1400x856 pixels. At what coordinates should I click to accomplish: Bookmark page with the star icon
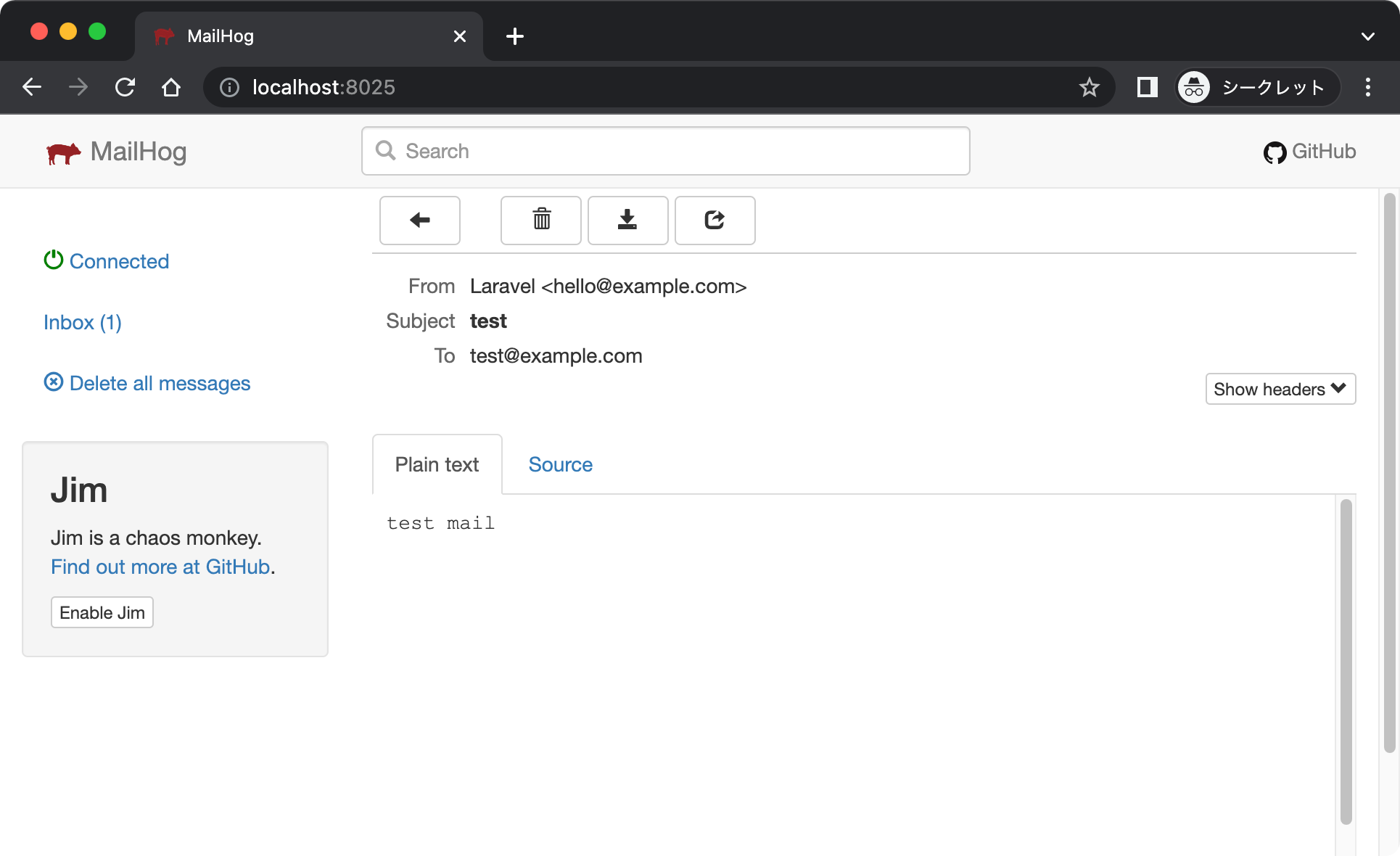(x=1089, y=88)
